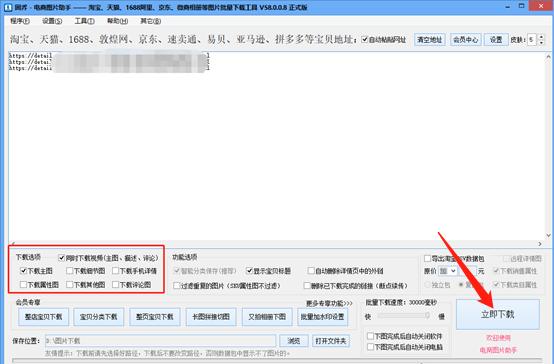Expand 更多专享功能>>> link
Image resolution: width=554 pixels, height=364 pixels.
click(x=329, y=303)
